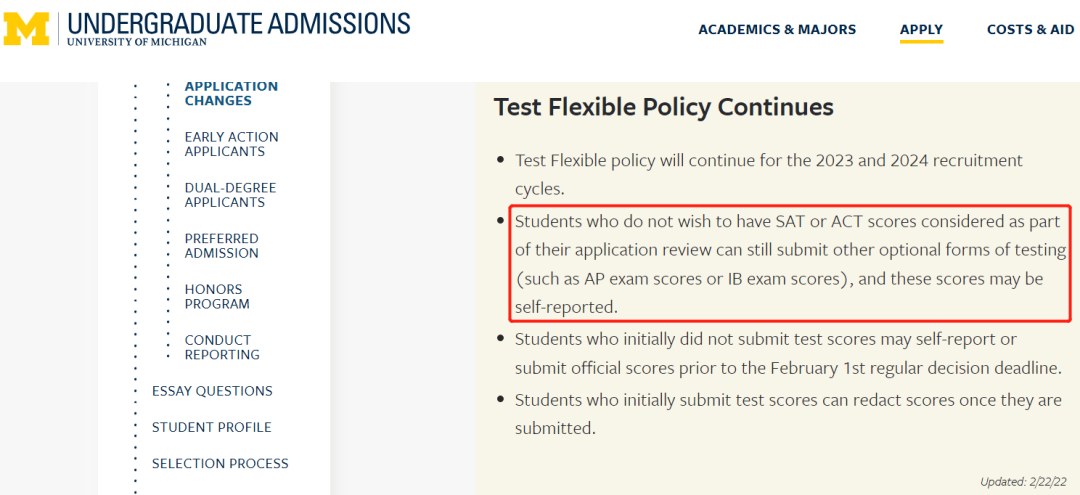The width and height of the screenshot is (1080, 495).
Task: Select the Apply navigation item
Action: coord(921,30)
